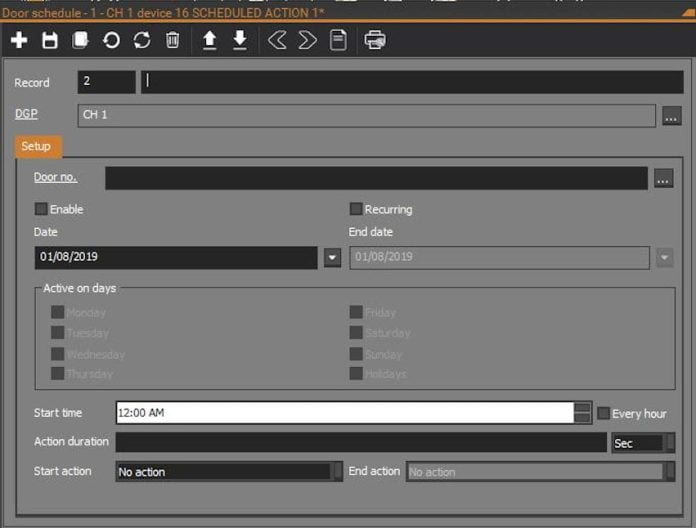Screen dimensions: 696x528
Task: Click the trash can delete icon
Action: point(173,41)
